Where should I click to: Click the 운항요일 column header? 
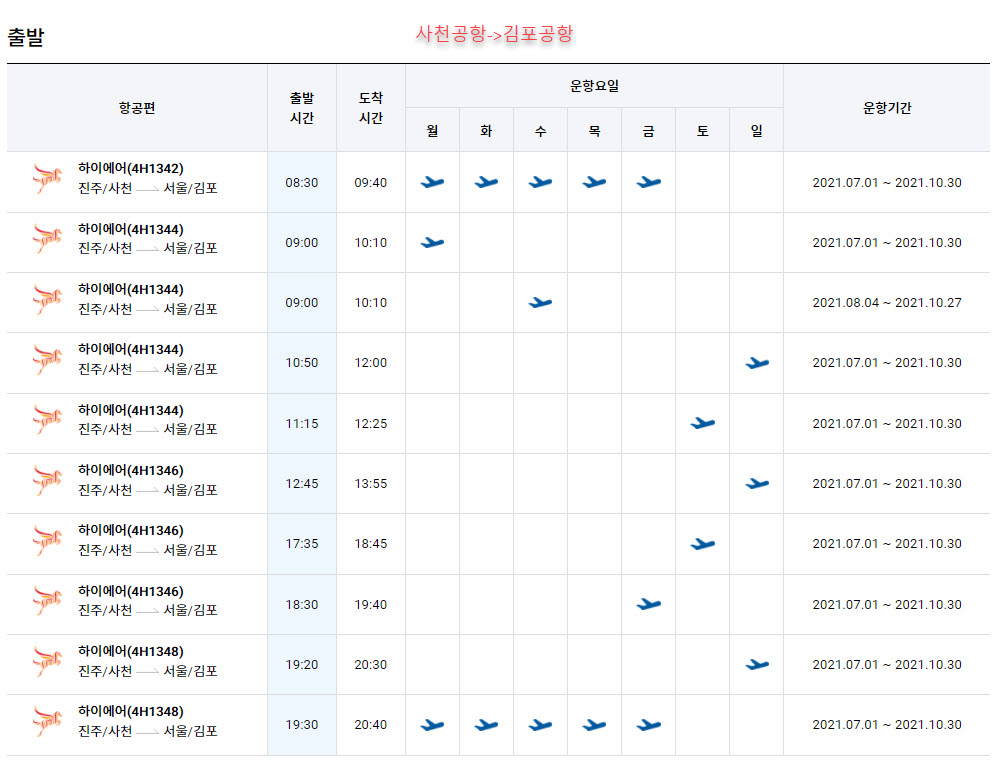594,86
